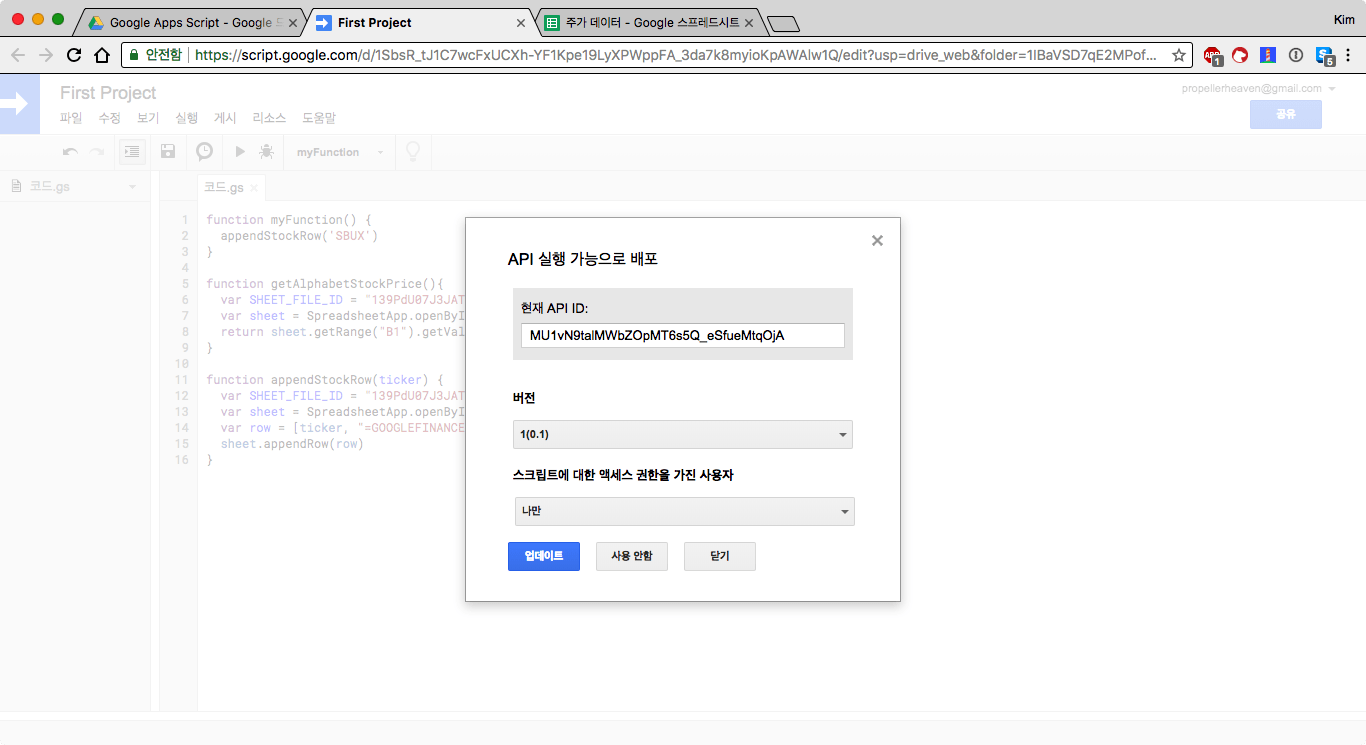
Task: Click the undo arrow icon
Action: 68,151
